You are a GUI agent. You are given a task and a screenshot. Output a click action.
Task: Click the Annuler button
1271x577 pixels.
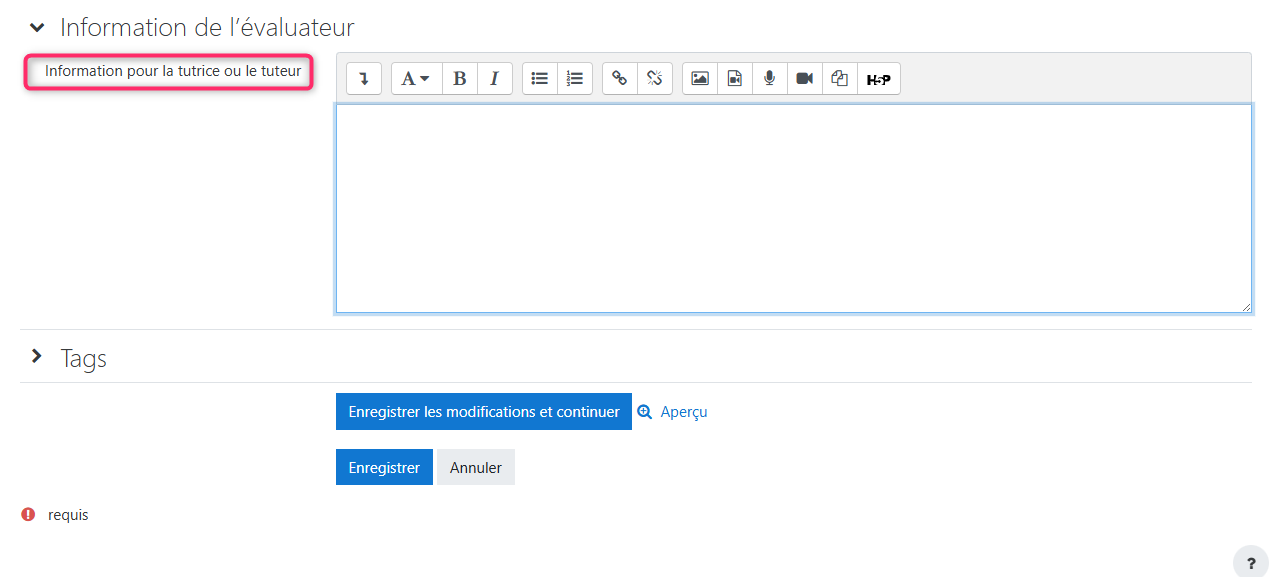pos(475,468)
